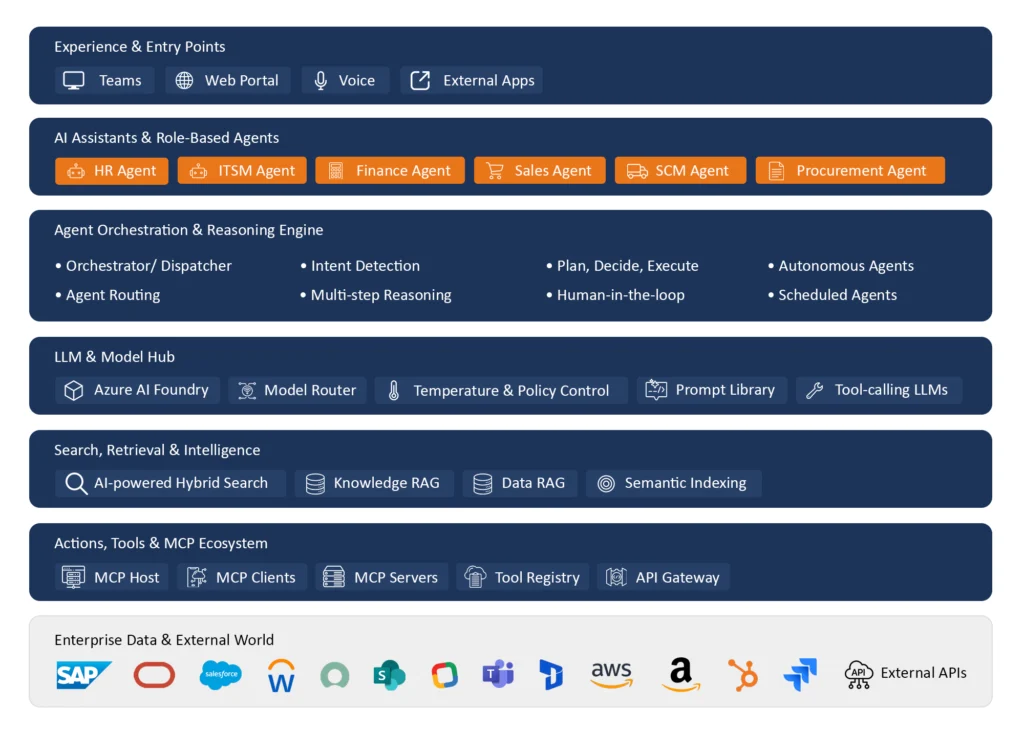Screen dimensions: 1024x730
Task: Click the External APIs cloud icon
Action: [858, 674]
